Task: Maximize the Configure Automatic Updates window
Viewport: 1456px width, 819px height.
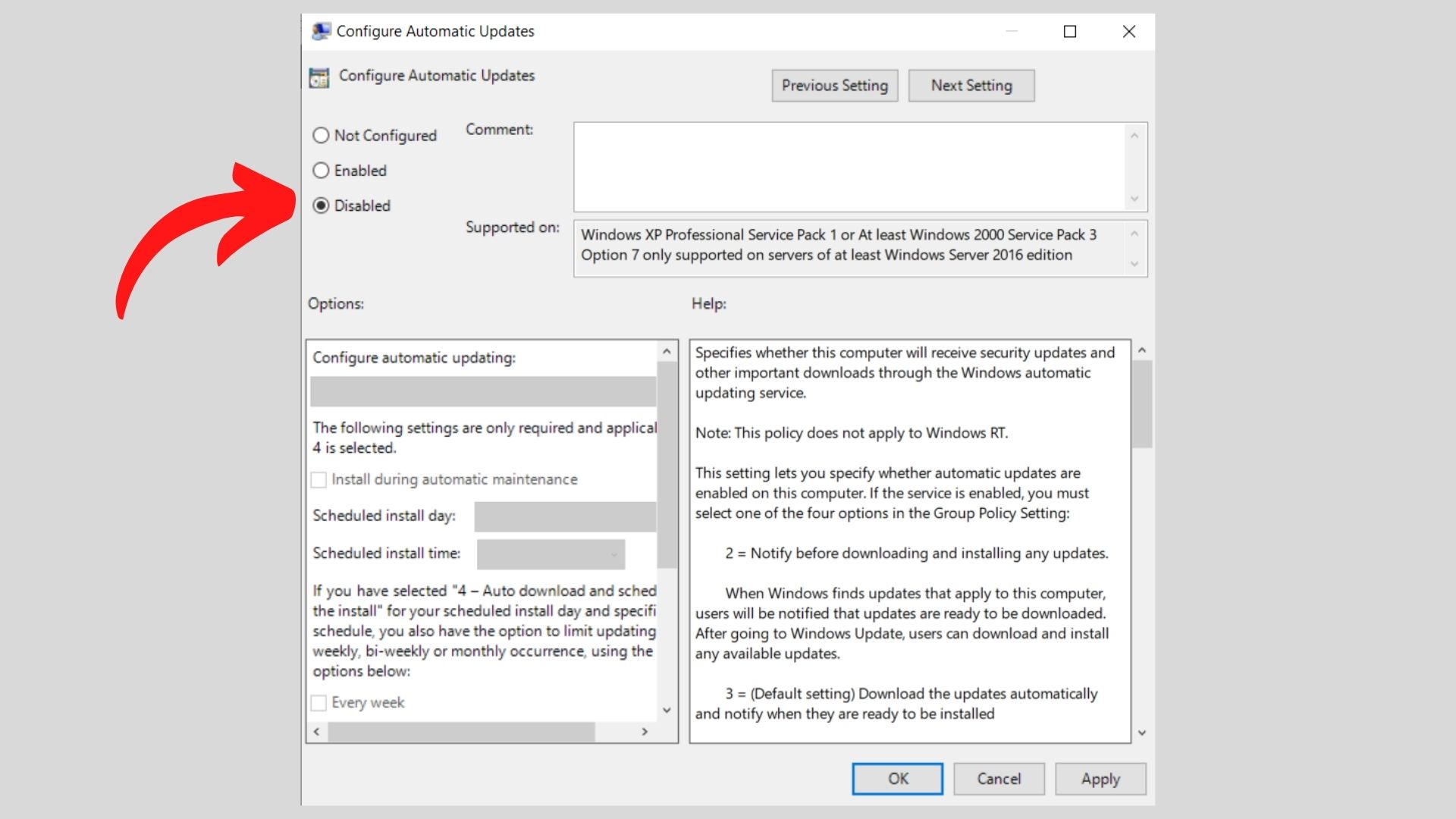Action: (x=1069, y=31)
